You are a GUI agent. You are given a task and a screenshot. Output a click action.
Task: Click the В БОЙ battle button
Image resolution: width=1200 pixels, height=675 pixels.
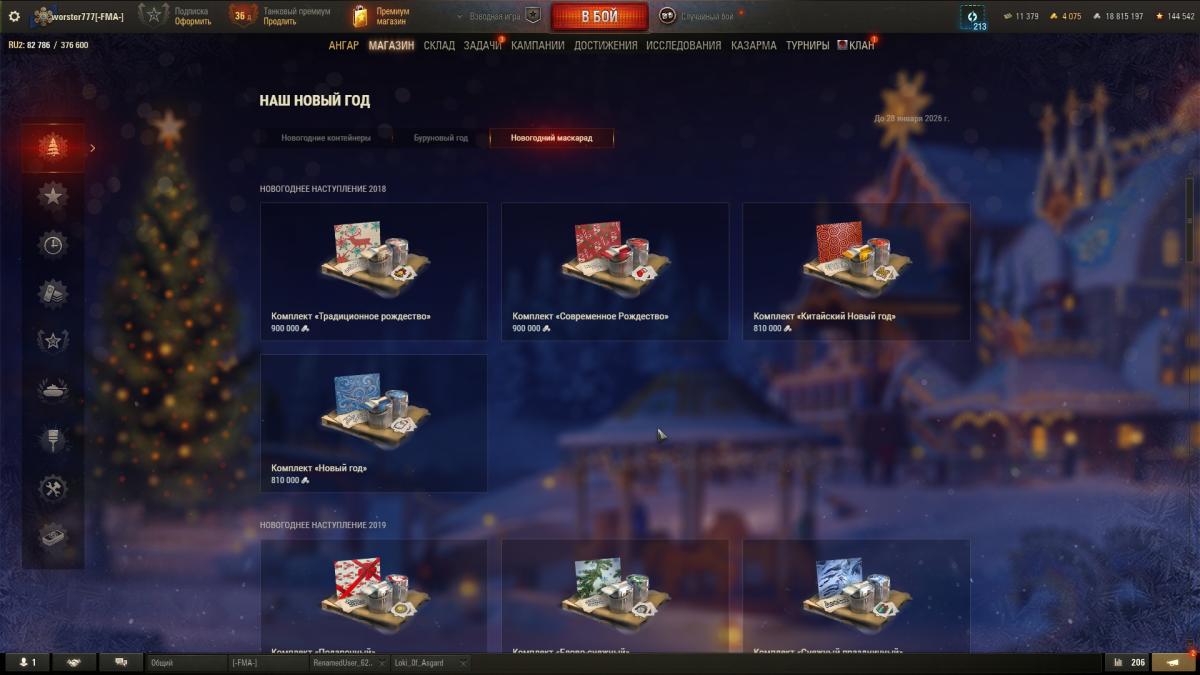[599, 17]
